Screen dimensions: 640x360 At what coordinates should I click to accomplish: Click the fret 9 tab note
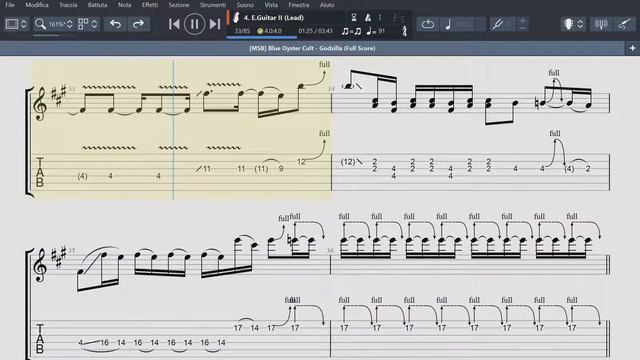pyautogui.click(x=281, y=169)
